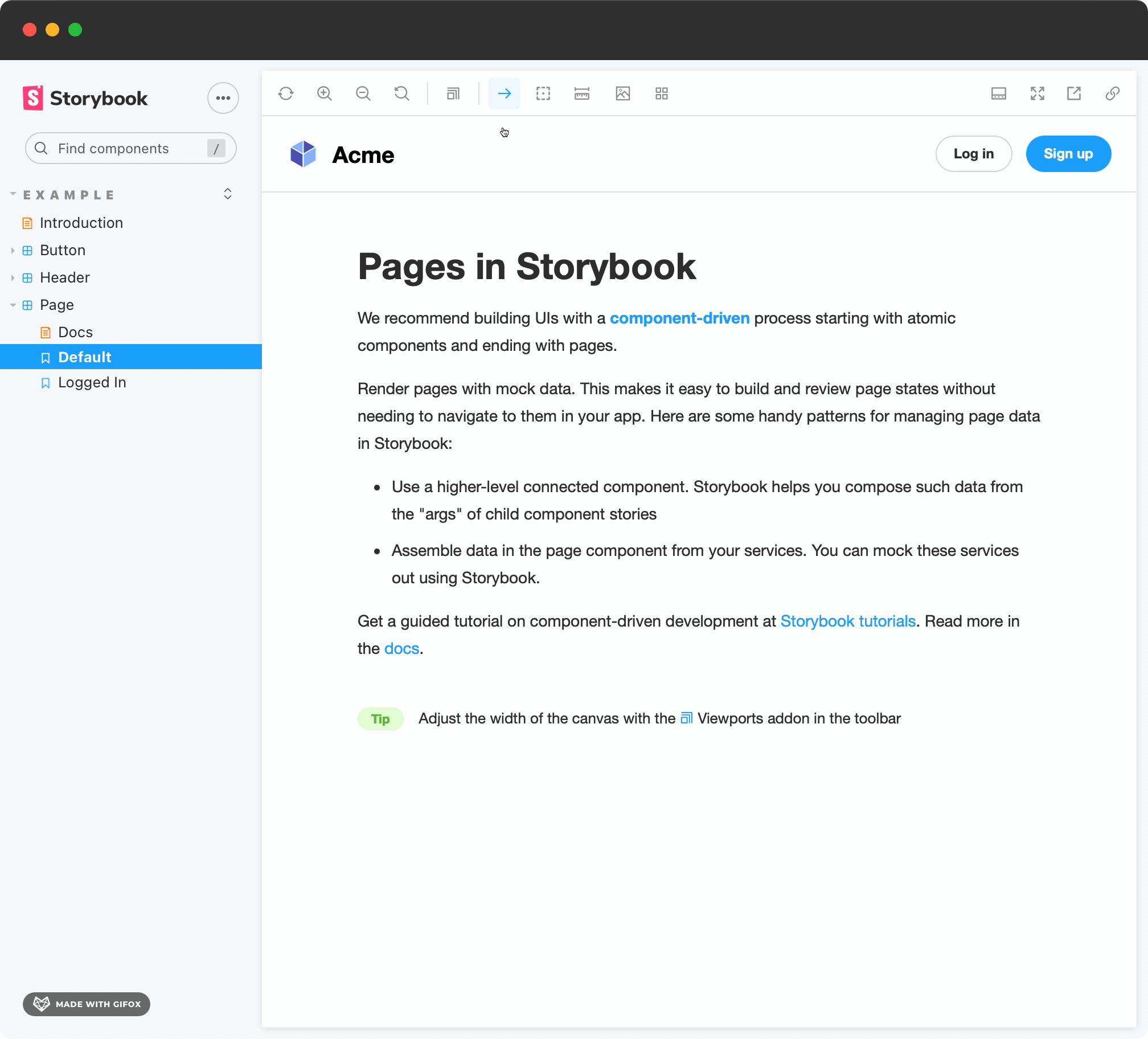Click the Header component grid icon

click(x=27, y=277)
